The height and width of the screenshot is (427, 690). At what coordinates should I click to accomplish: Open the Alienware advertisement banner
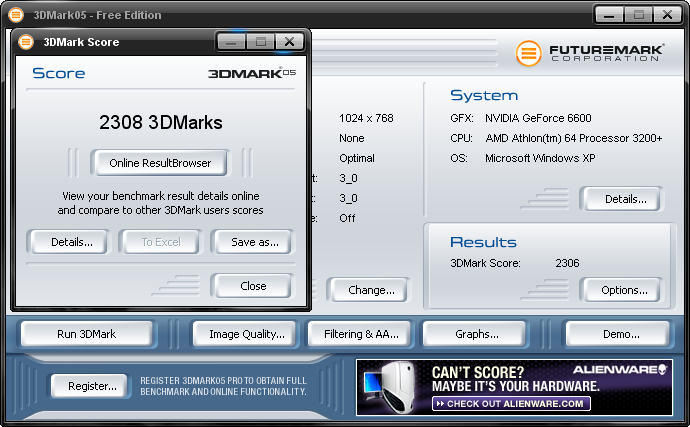click(x=514, y=387)
